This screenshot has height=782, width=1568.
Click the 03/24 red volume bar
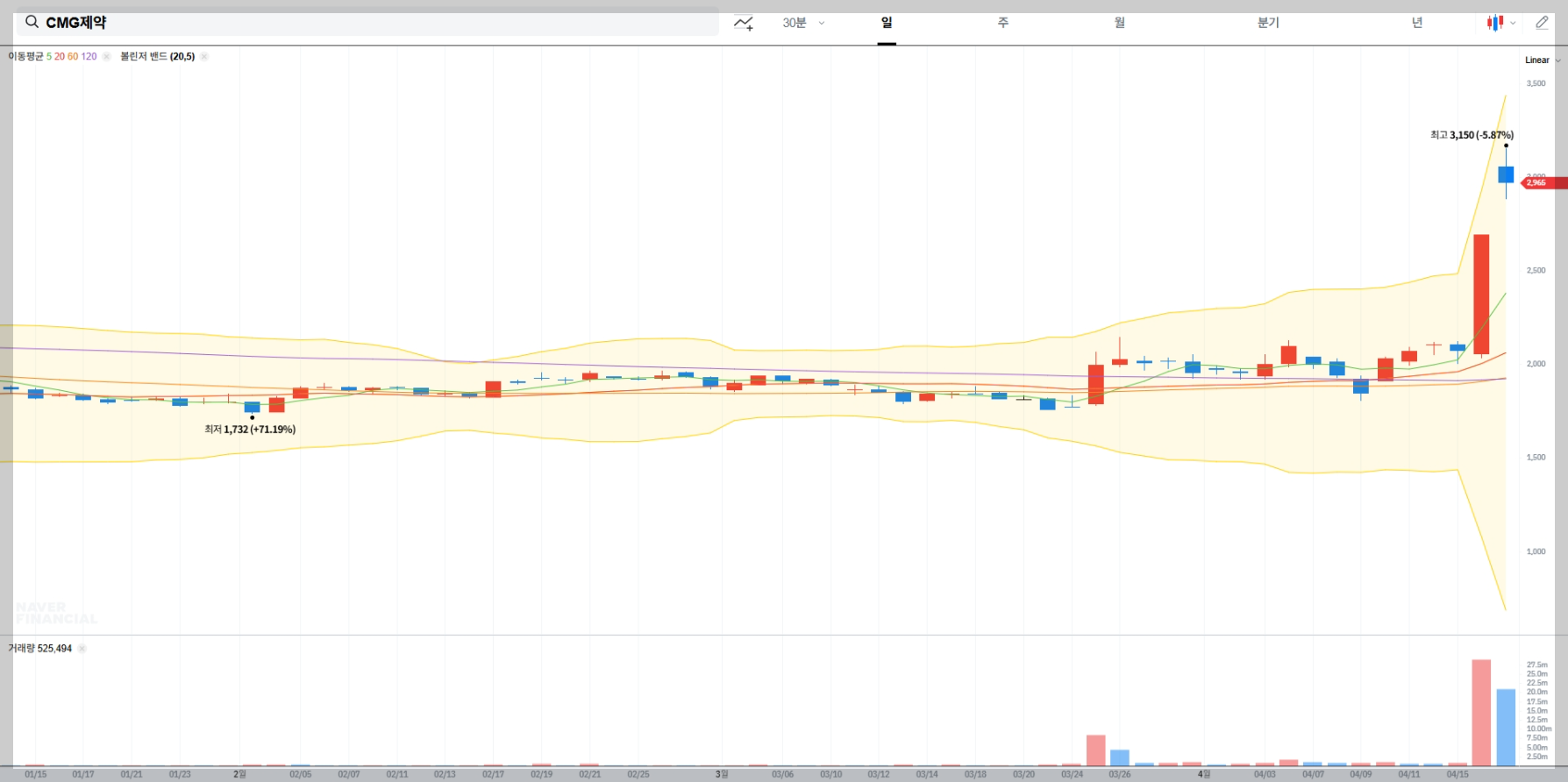point(1095,750)
